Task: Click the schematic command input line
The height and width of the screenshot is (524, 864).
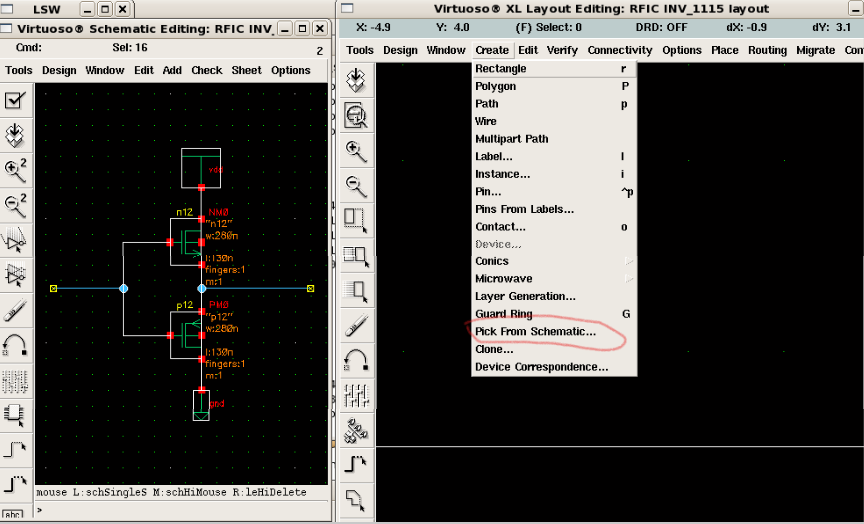Action: [184, 511]
